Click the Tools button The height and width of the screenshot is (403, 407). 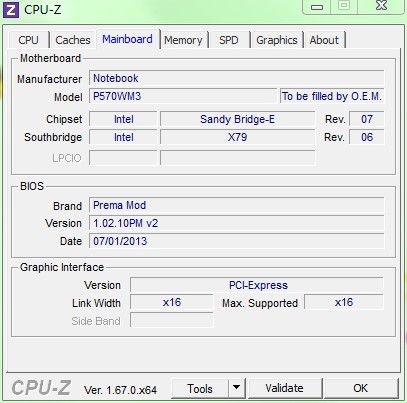[200, 388]
